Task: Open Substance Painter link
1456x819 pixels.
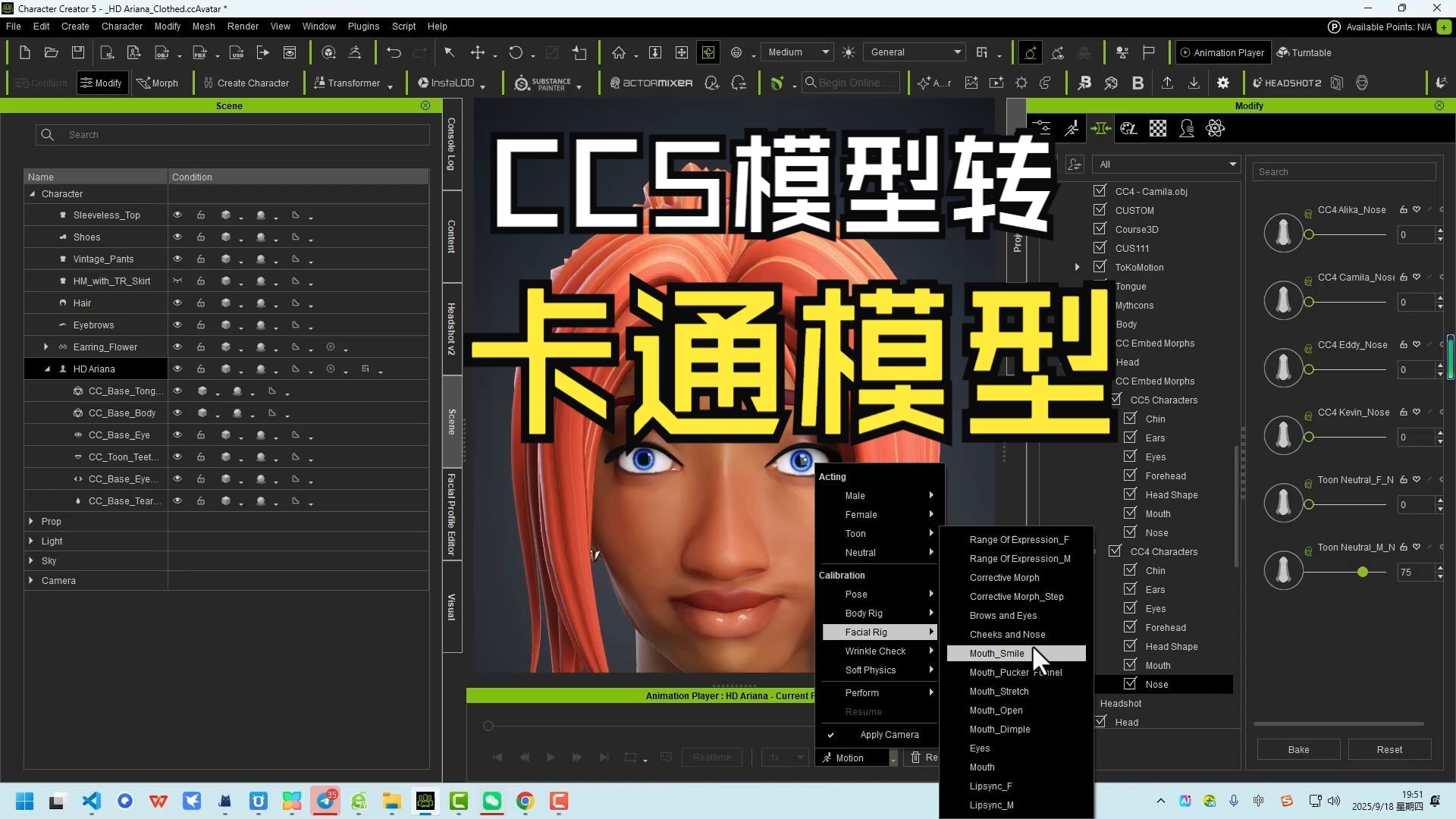Action: [543, 83]
